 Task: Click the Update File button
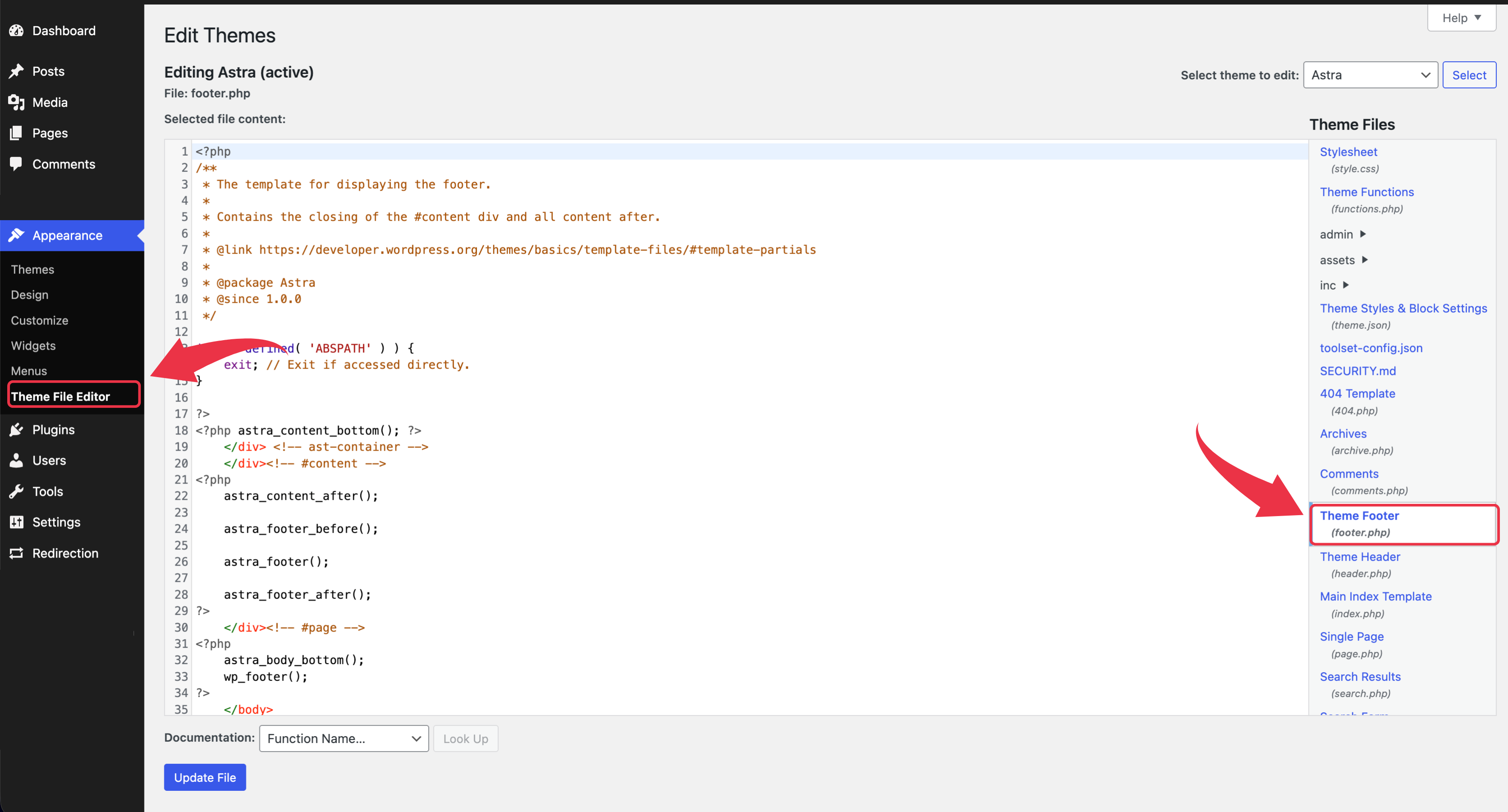tap(204, 777)
